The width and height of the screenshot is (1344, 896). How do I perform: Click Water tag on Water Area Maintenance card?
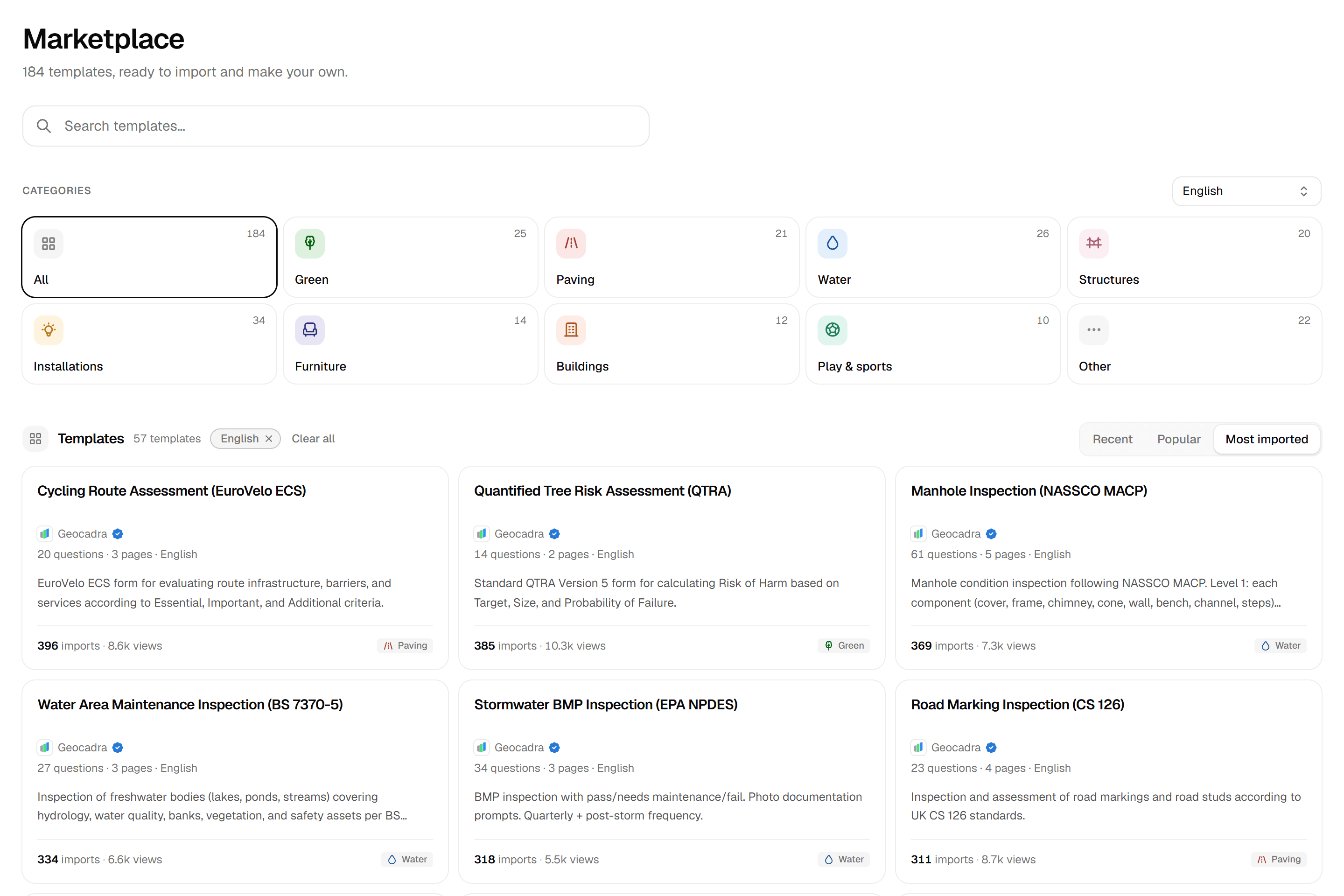pyautogui.click(x=407, y=860)
